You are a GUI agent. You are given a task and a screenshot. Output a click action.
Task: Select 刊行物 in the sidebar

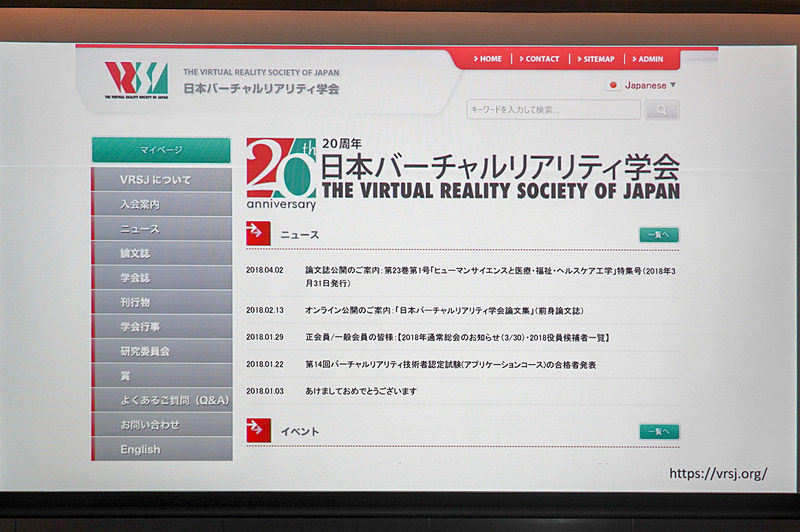tap(162, 302)
